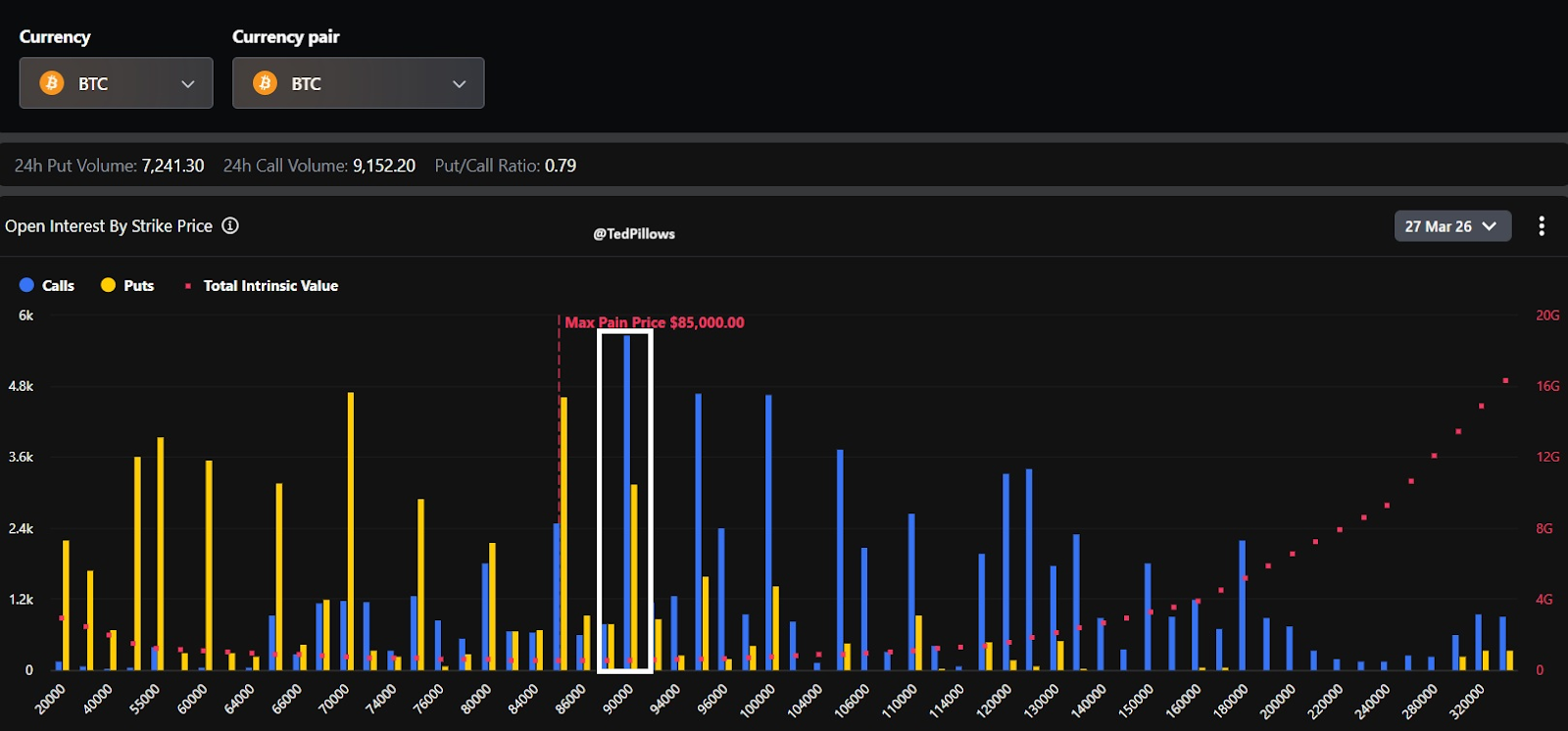Expand the Currency pair BTC dropdown
This screenshot has height=731, width=1568.
tap(358, 83)
